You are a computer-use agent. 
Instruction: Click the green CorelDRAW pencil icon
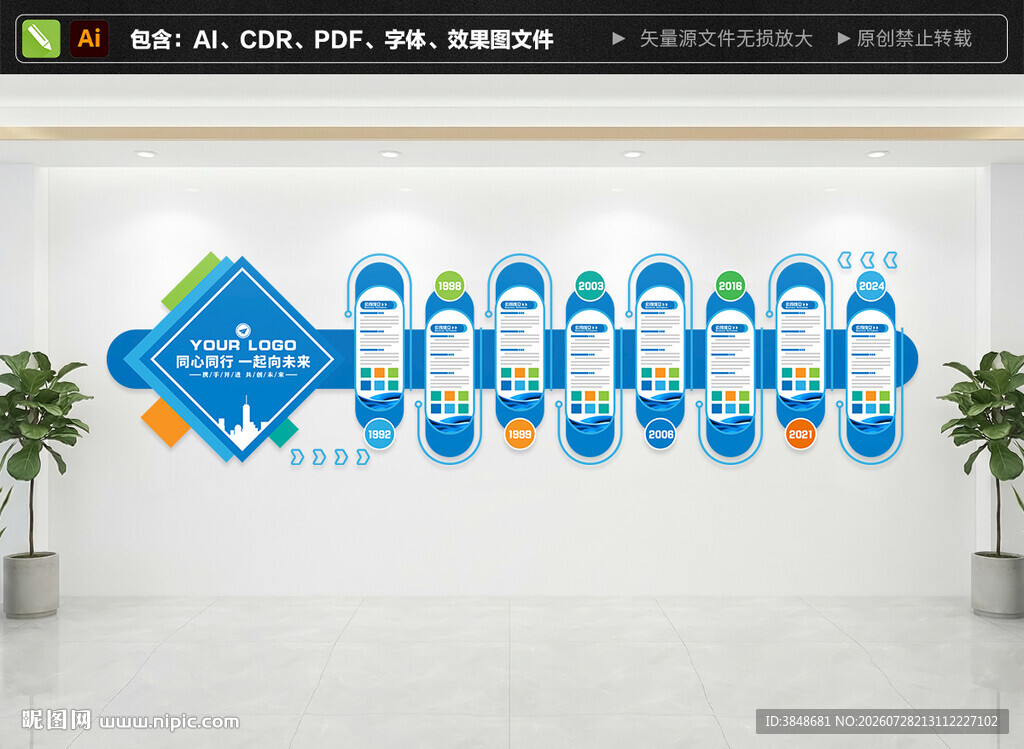(40, 39)
